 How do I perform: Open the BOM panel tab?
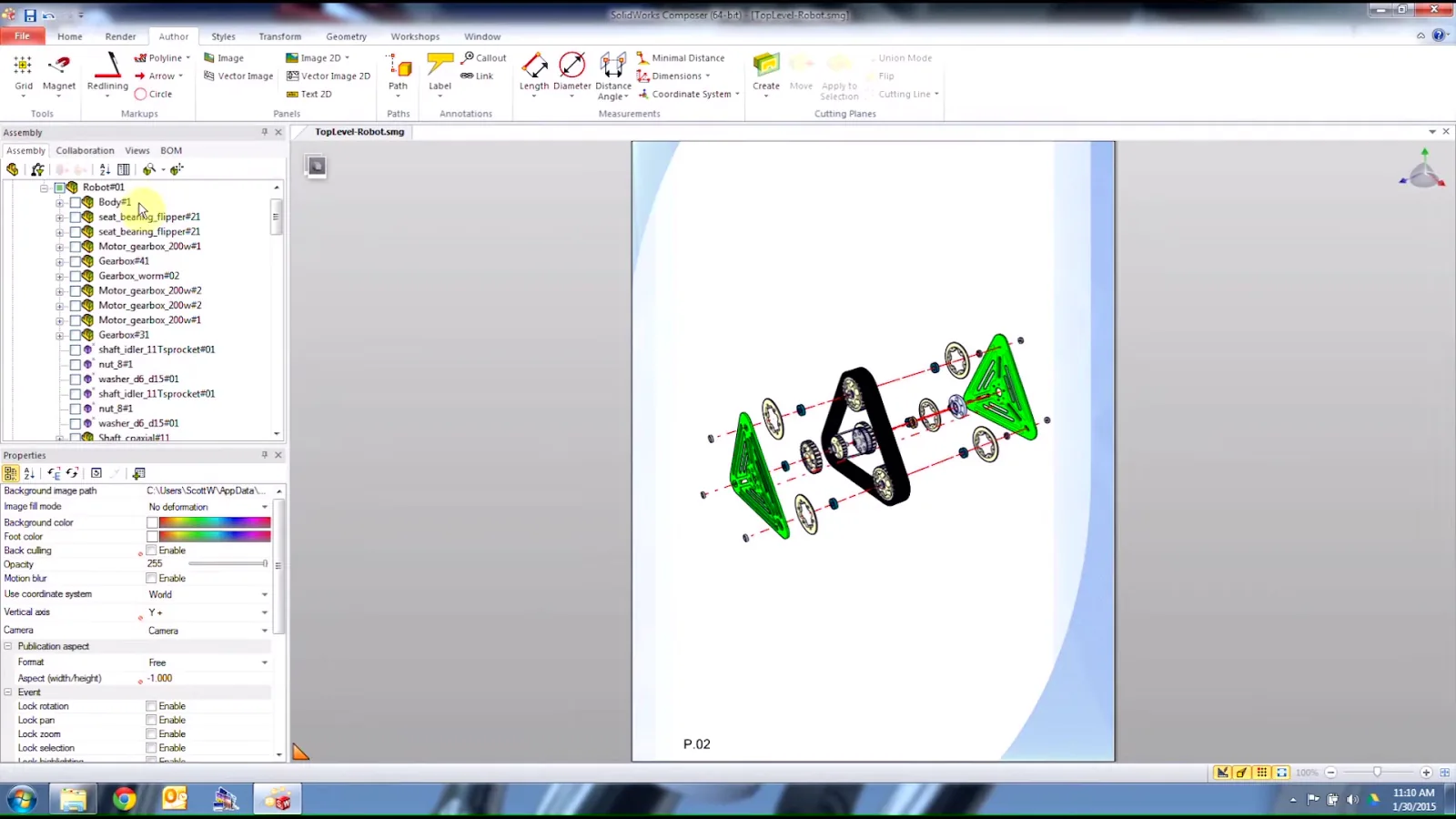(x=171, y=151)
